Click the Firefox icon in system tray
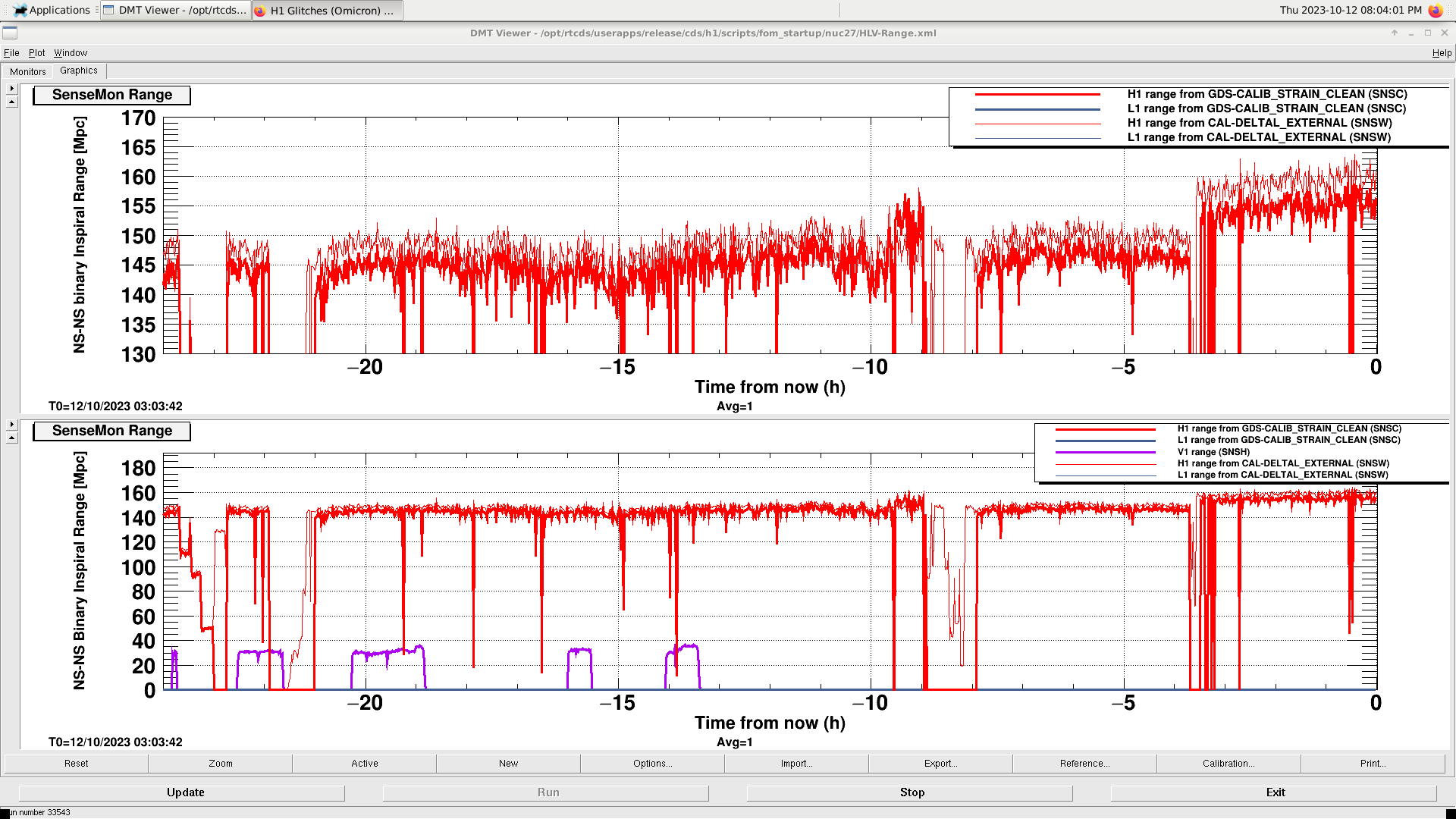The height and width of the screenshot is (819, 1456). (x=1435, y=11)
